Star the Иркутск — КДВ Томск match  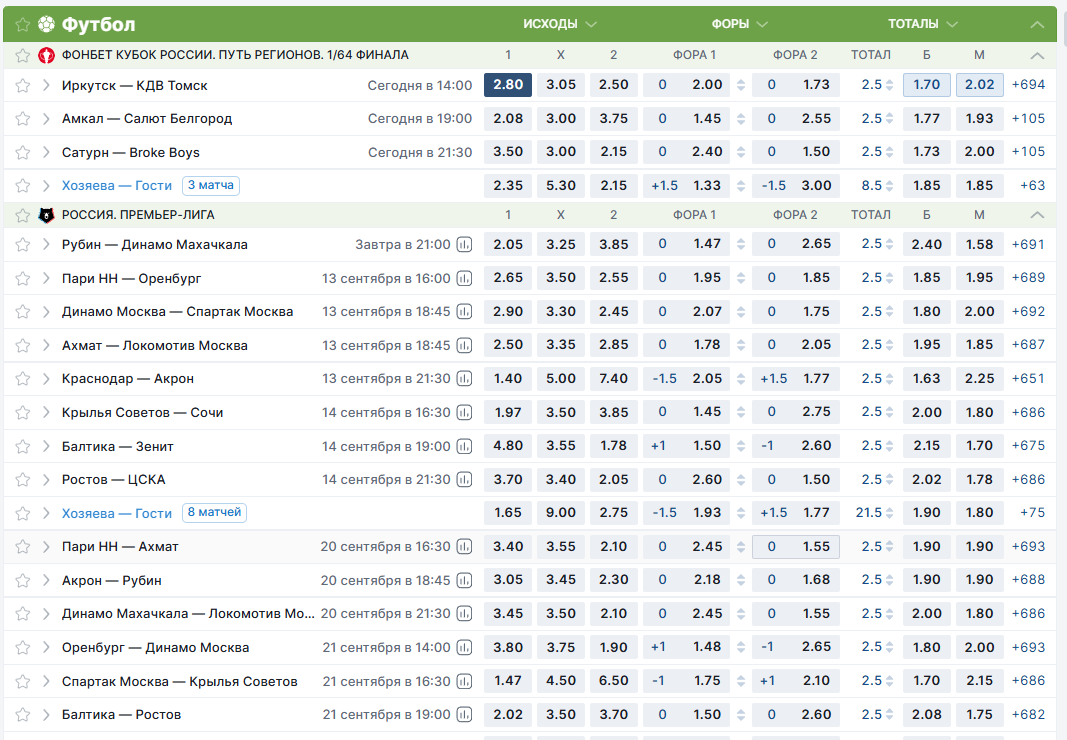coord(22,85)
